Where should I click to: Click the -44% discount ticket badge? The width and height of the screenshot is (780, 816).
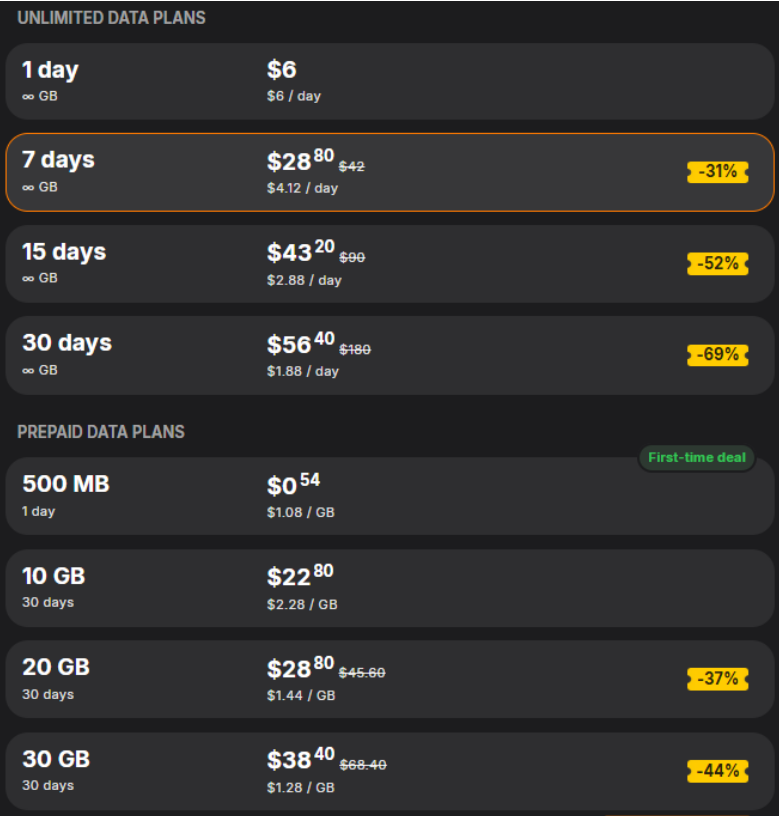[x=717, y=771]
